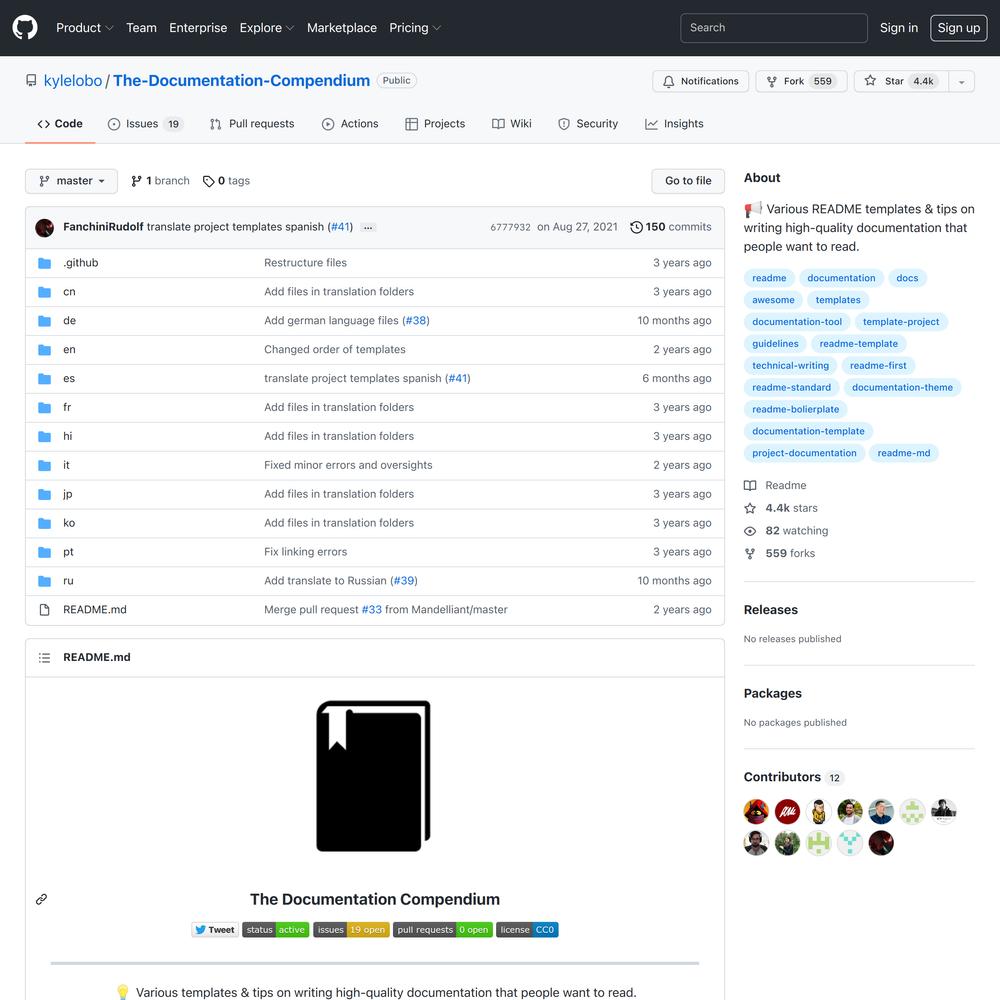Click the Sign up button

point(958,27)
